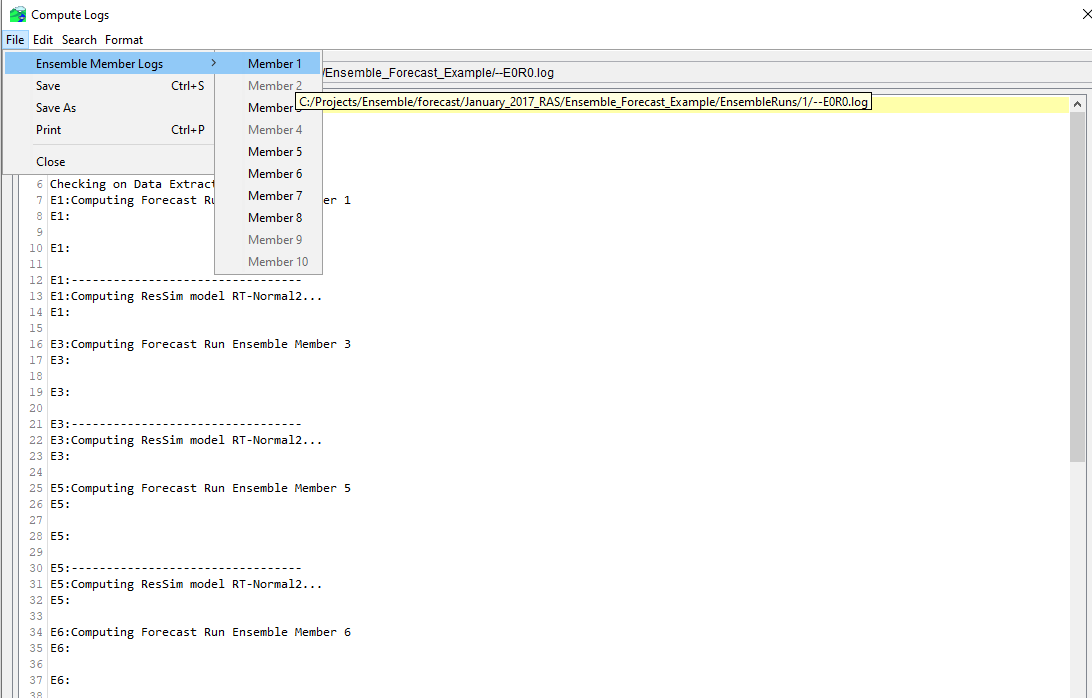Open the File menu
This screenshot has width=1092, height=698.
tap(15, 39)
